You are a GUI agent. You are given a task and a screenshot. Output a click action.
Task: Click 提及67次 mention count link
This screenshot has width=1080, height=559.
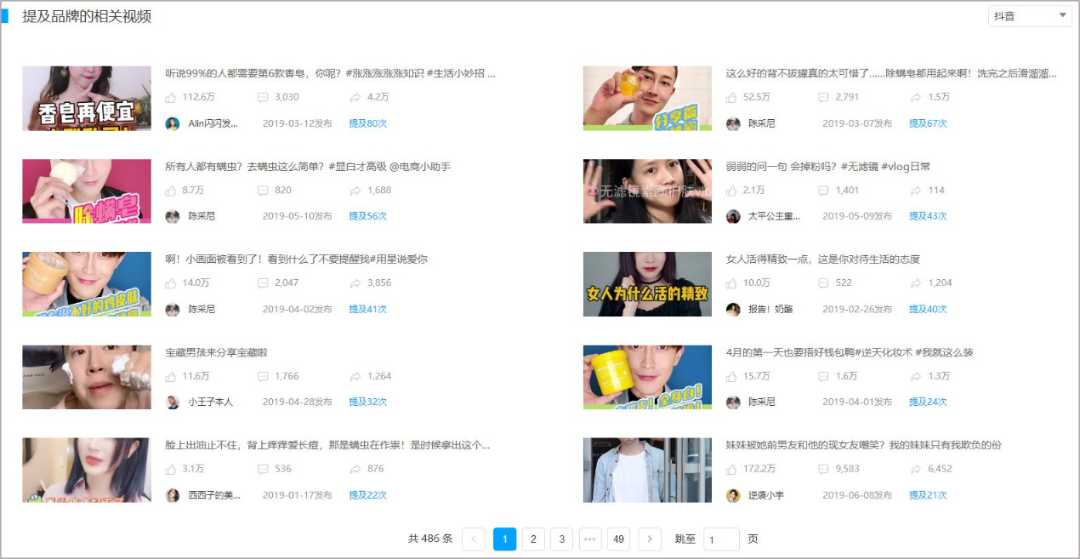pyautogui.click(x=928, y=123)
